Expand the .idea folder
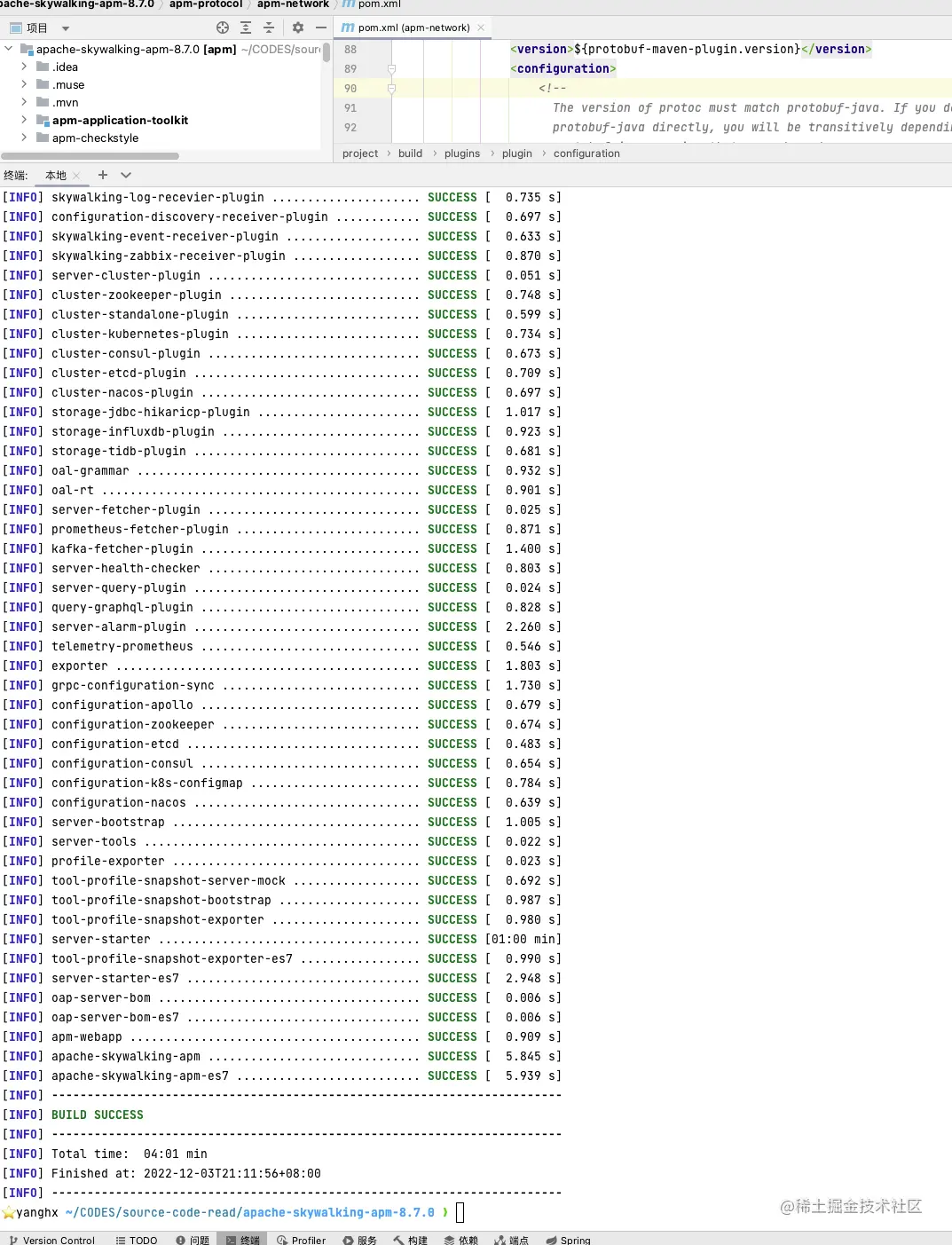The height and width of the screenshot is (1245, 952). tap(24, 67)
